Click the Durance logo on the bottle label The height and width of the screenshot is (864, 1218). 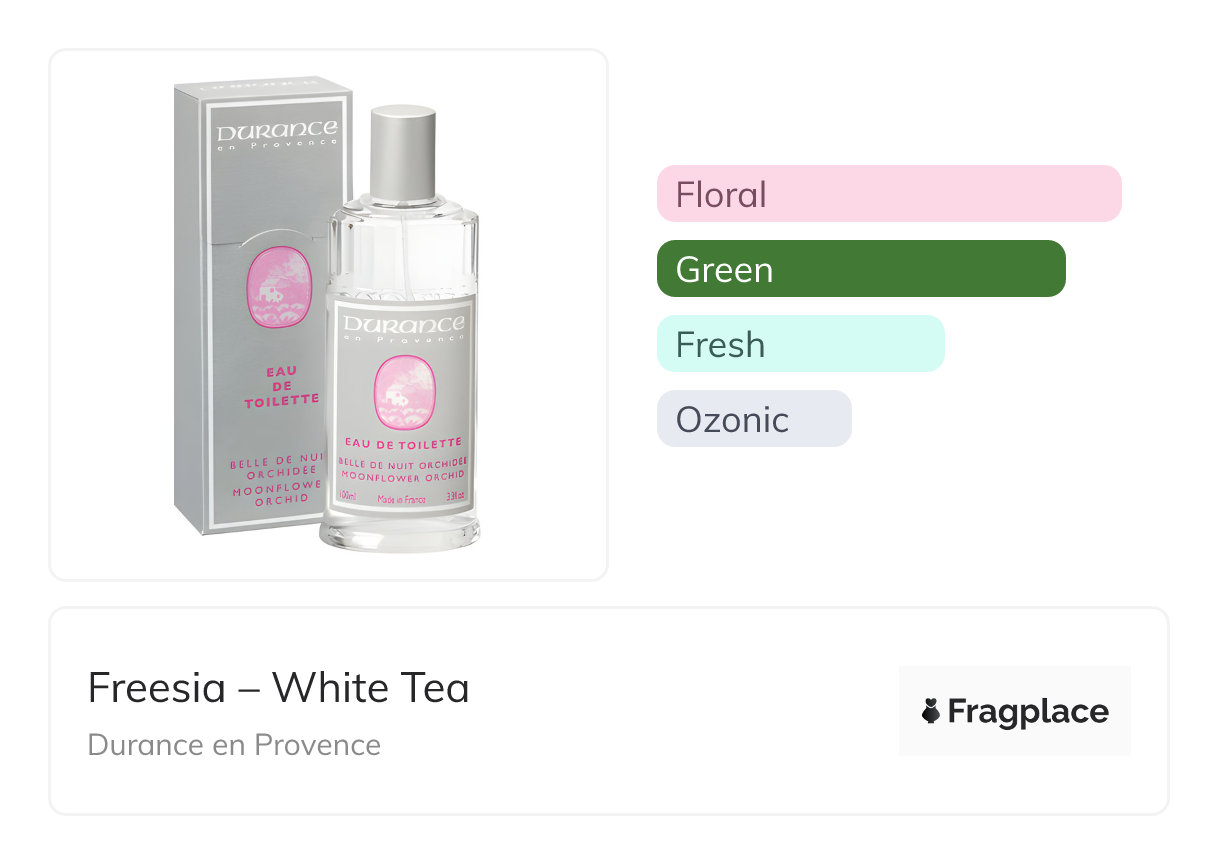403,325
